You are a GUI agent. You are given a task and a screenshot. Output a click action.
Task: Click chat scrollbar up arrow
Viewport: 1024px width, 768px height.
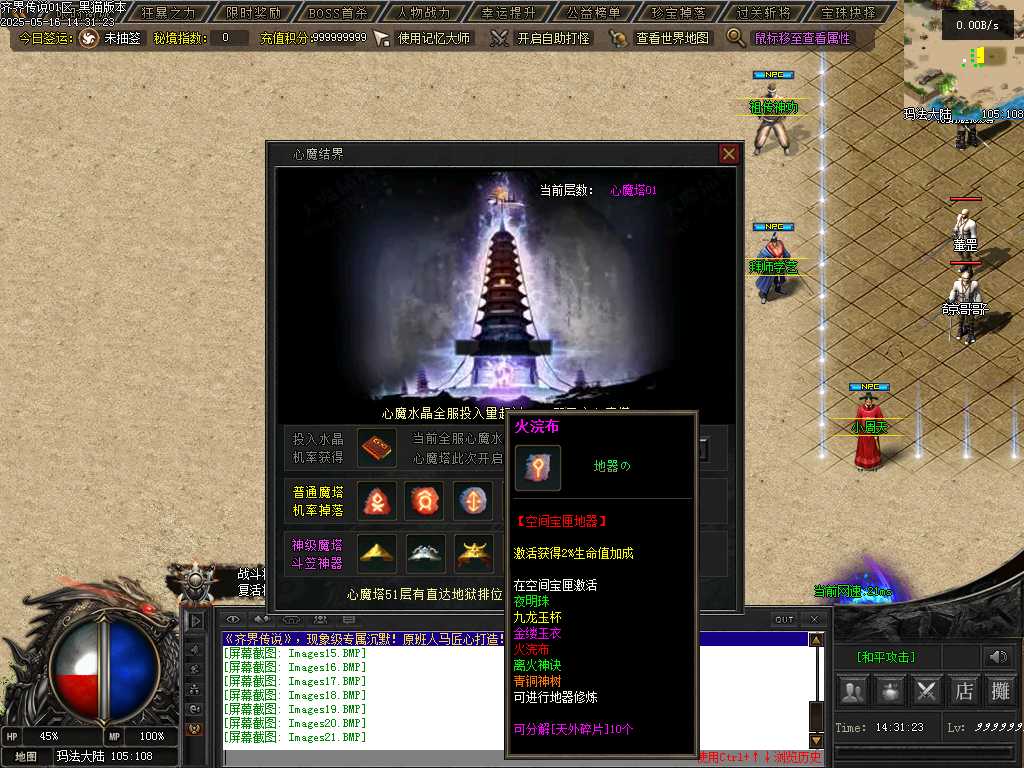816,640
